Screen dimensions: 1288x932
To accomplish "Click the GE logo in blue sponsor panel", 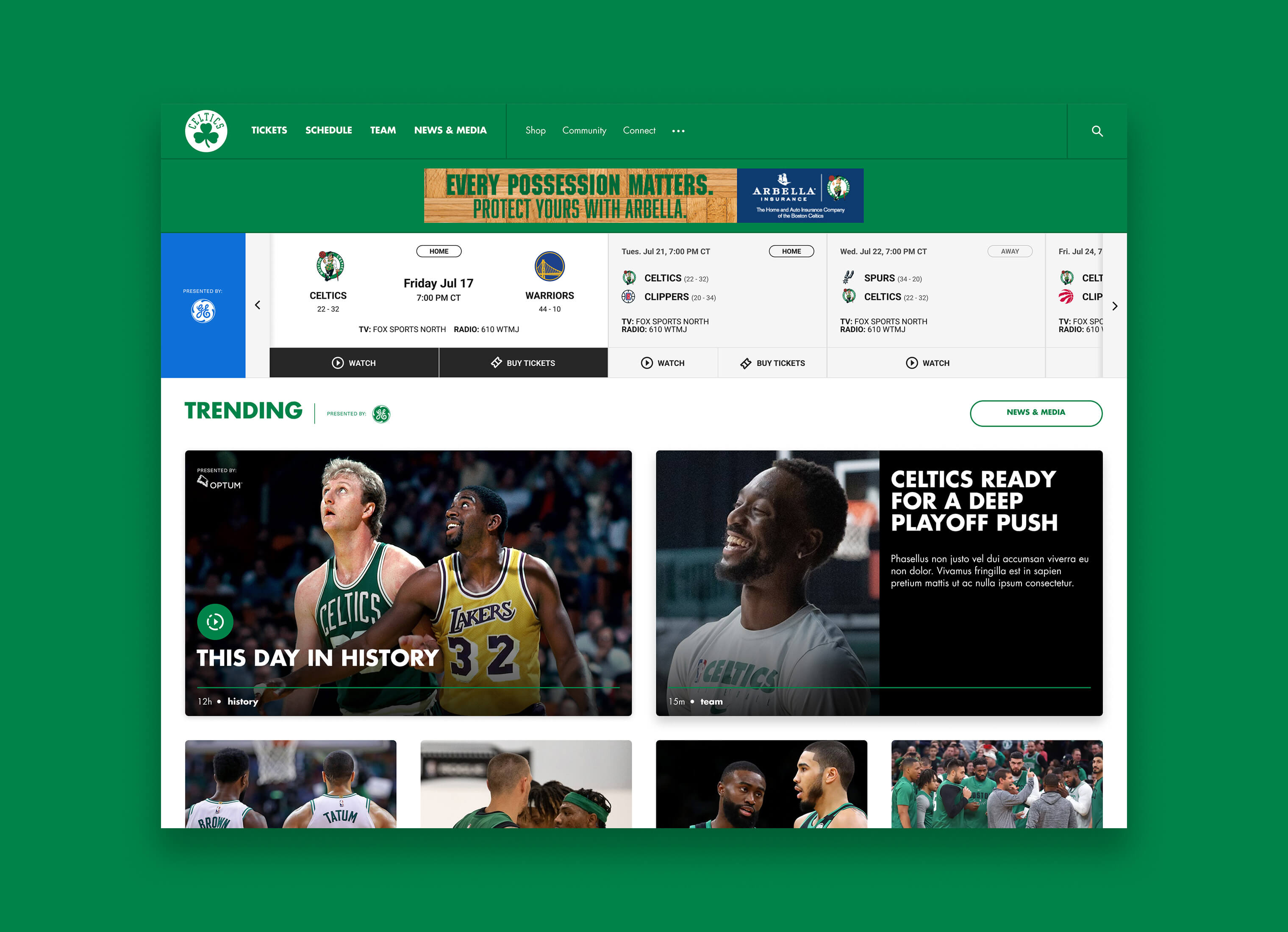I will [203, 311].
